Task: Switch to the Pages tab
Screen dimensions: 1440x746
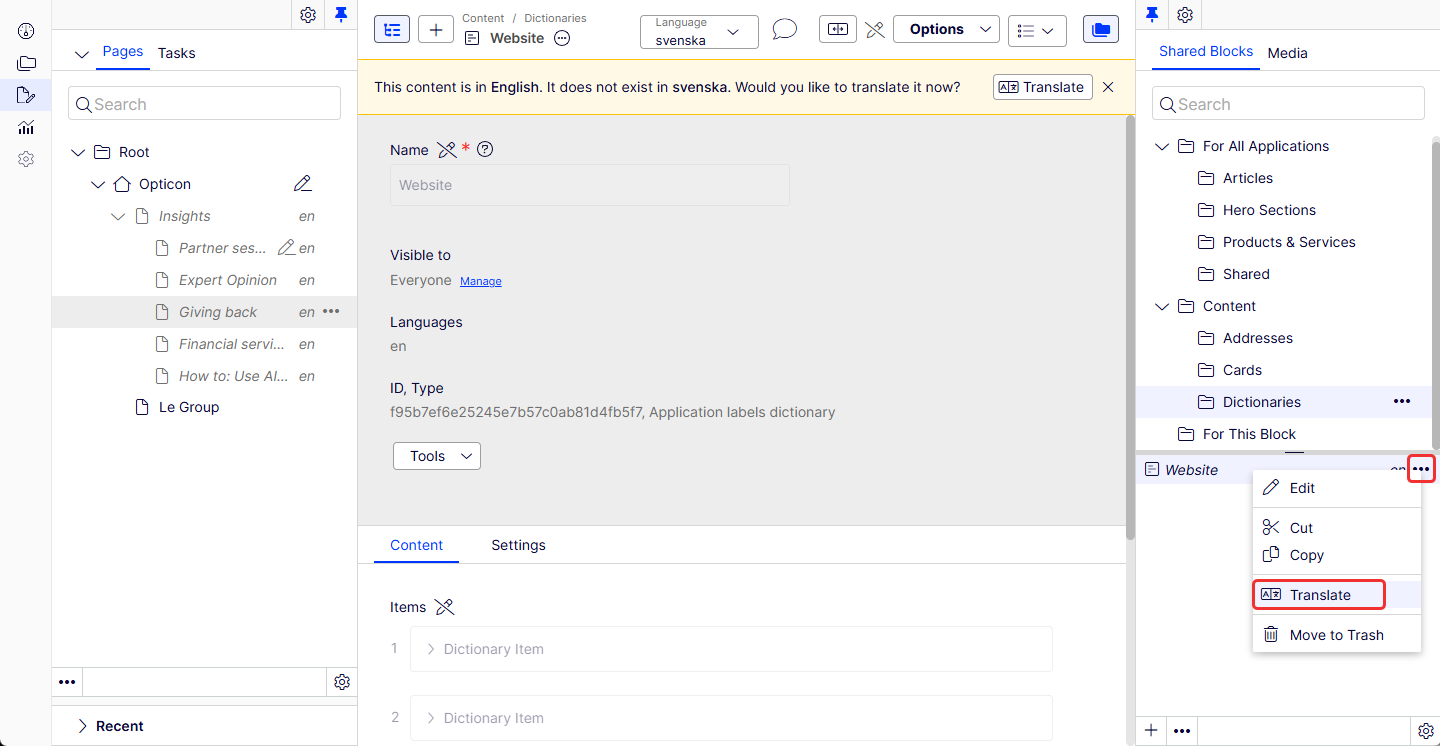Action: click(123, 51)
